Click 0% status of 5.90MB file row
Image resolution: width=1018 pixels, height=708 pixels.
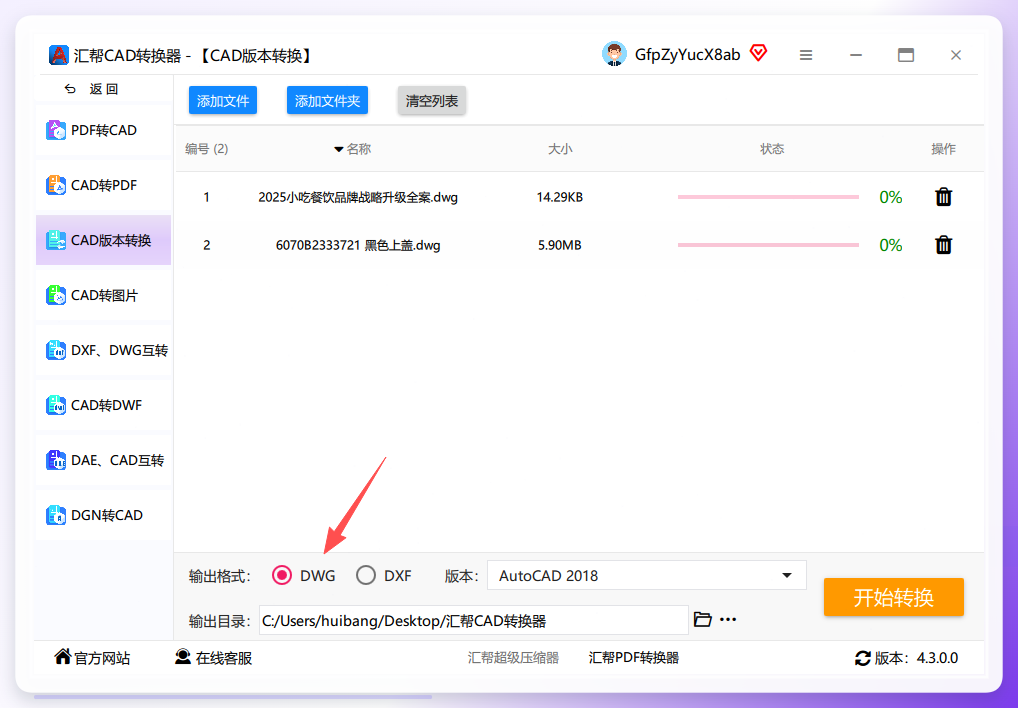891,245
